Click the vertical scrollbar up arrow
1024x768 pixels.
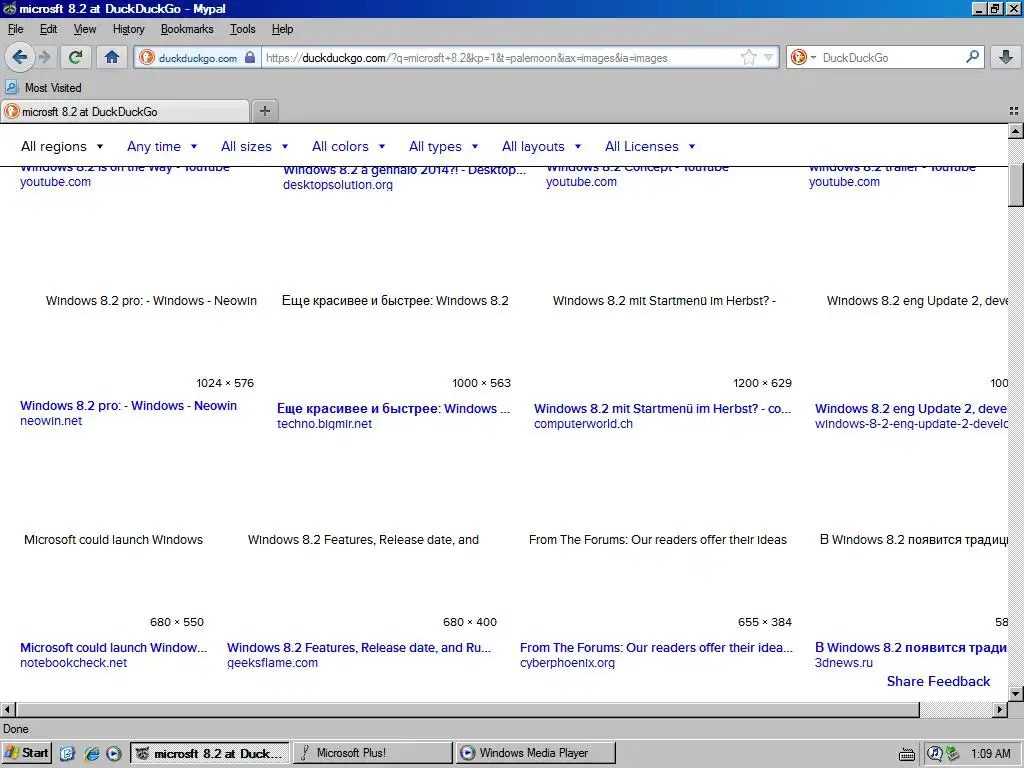coord(1016,131)
